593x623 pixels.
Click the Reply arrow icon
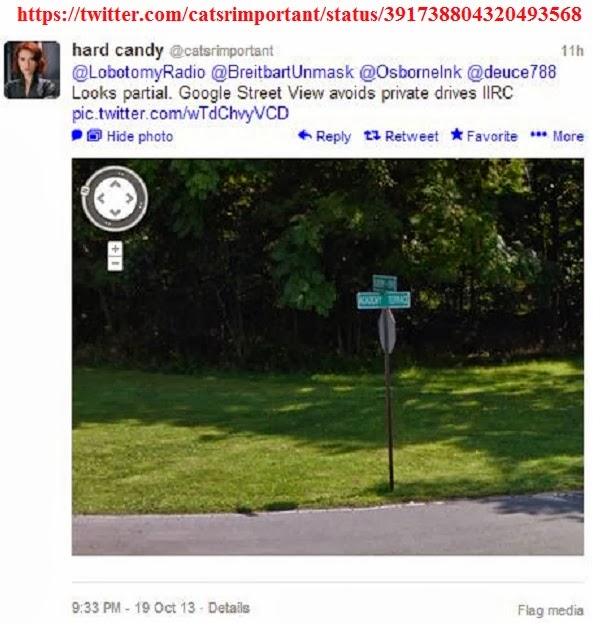click(305, 135)
